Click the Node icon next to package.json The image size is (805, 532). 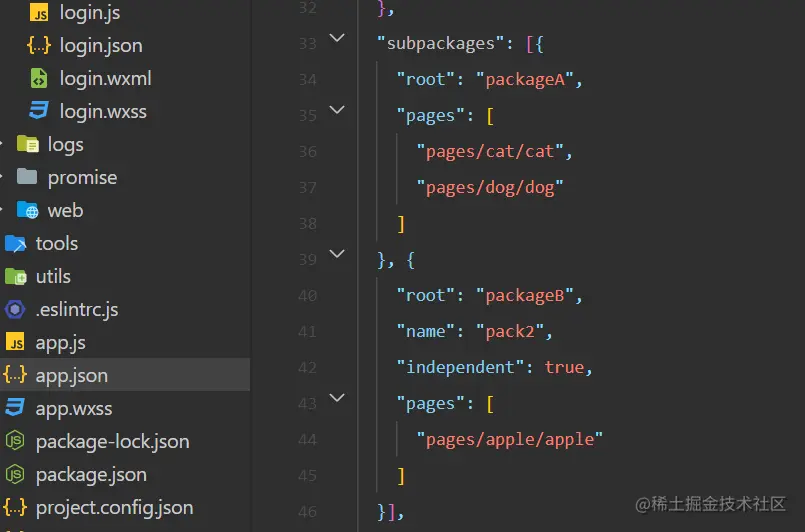tap(15, 474)
